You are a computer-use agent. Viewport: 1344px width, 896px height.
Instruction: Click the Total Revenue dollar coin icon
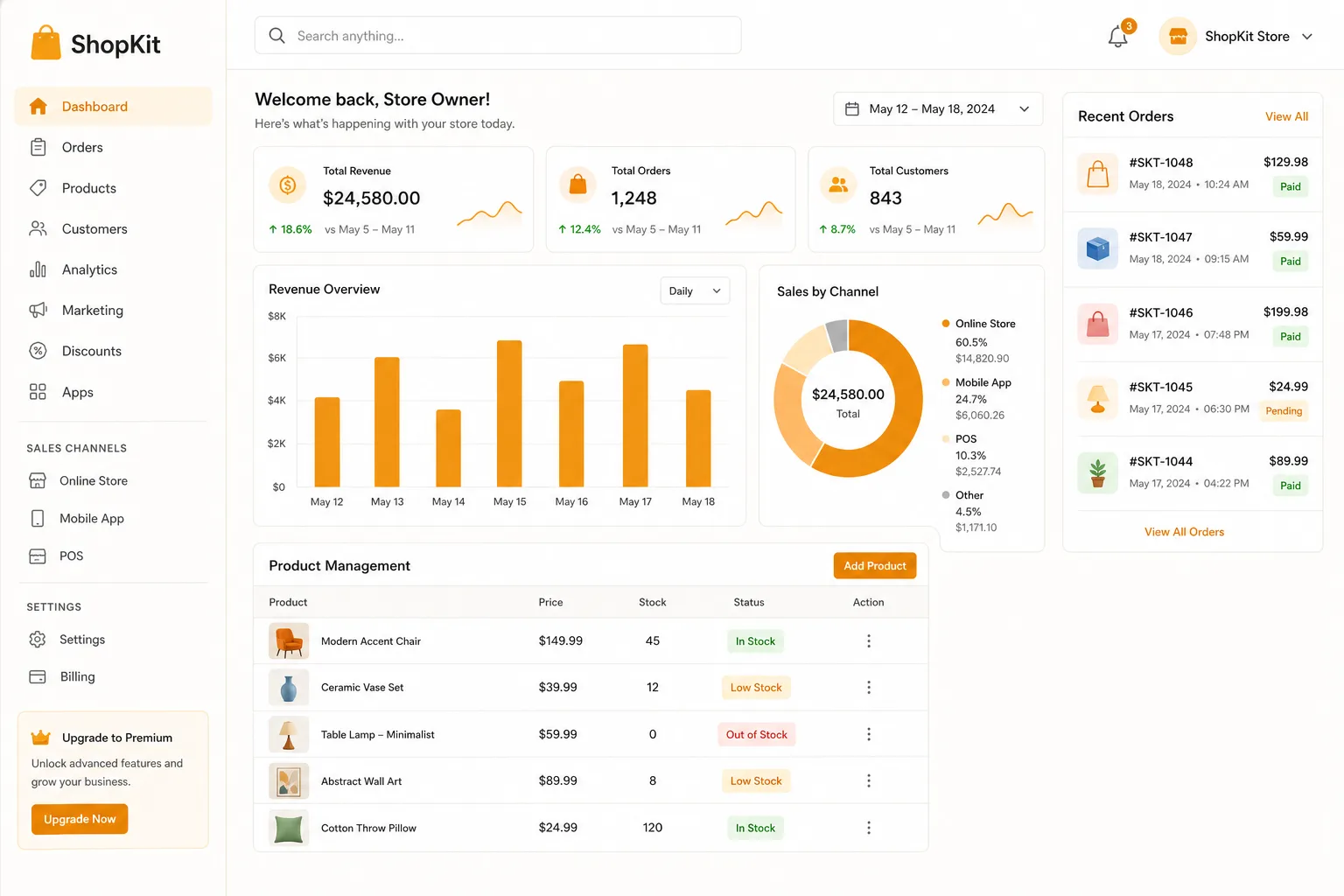288,185
